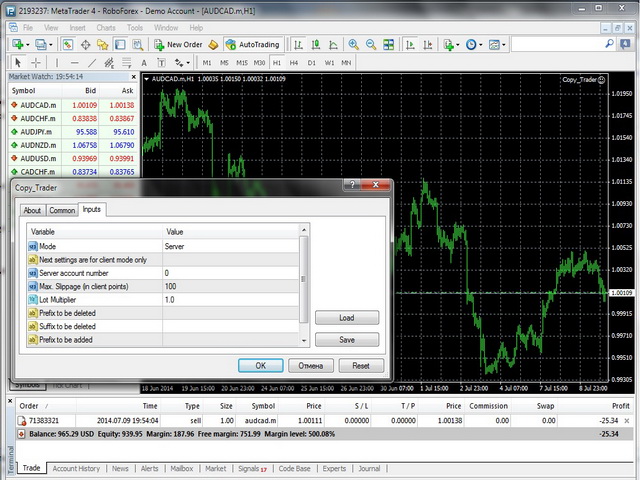Image resolution: width=640 pixels, height=480 pixels.
Task: Switch to M1 timeframe
Action: pos(207,62)
